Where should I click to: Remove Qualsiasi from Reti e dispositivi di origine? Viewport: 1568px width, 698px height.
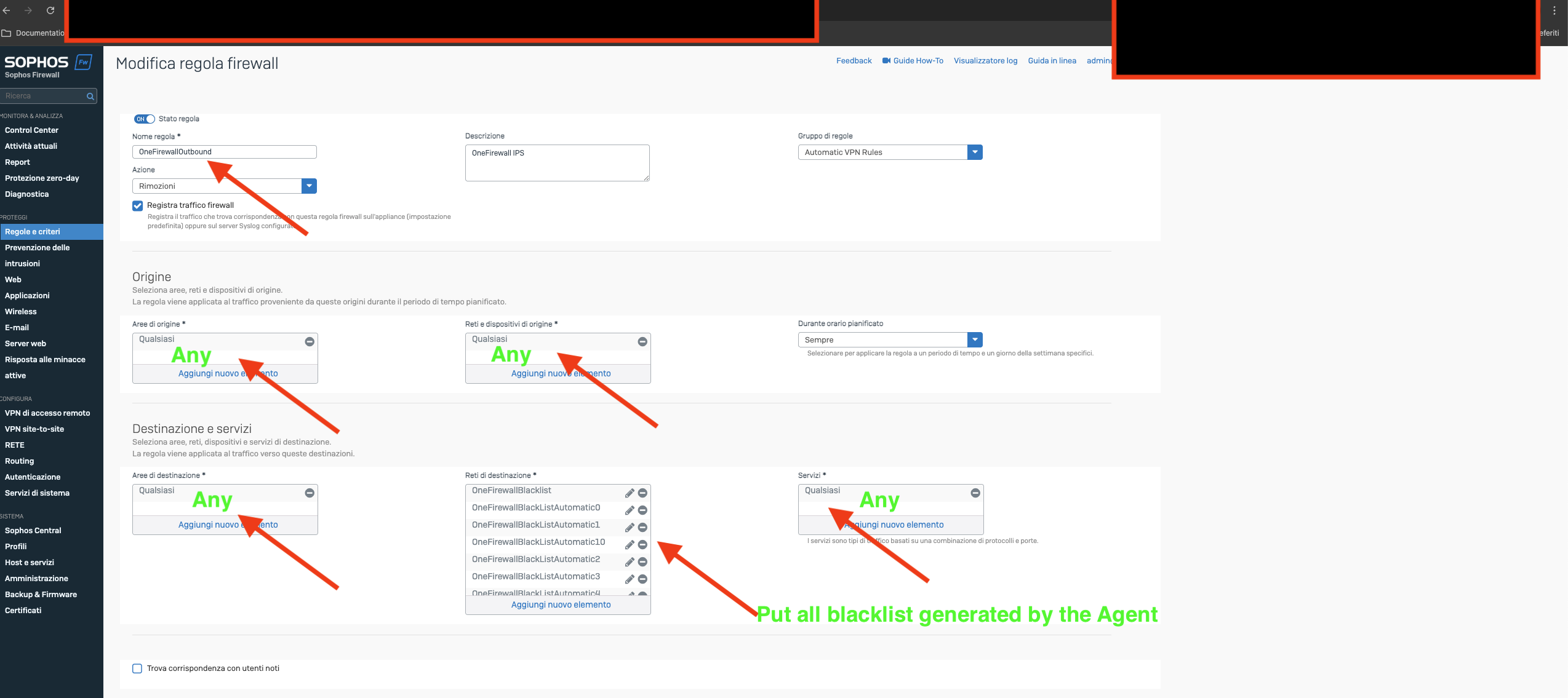click(642, 341)
